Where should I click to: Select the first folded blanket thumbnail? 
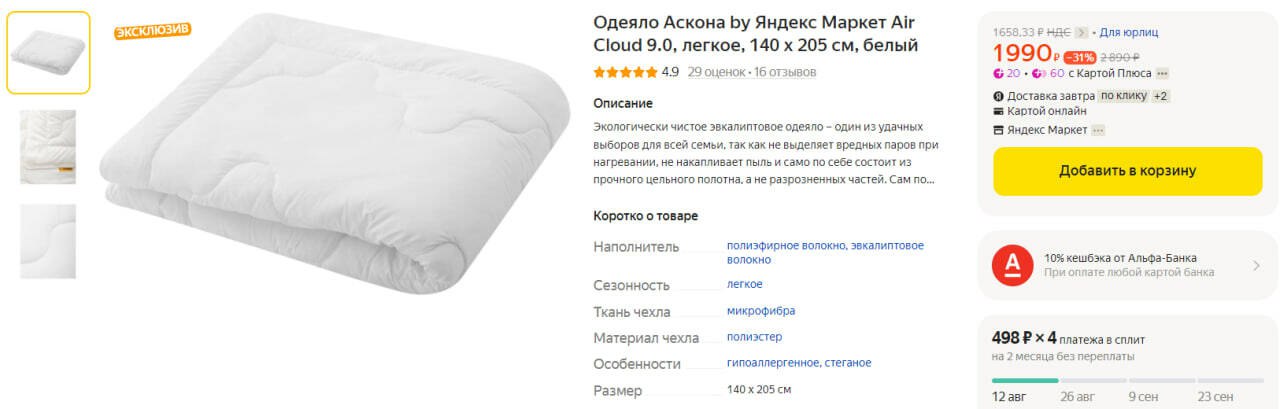click(x=48, y=53)
